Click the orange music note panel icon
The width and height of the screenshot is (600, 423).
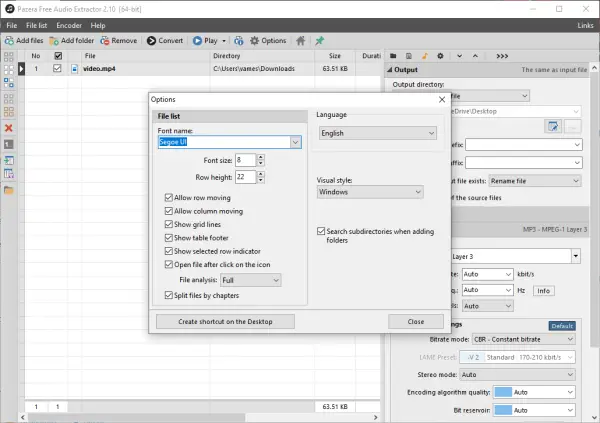[424, 55]
